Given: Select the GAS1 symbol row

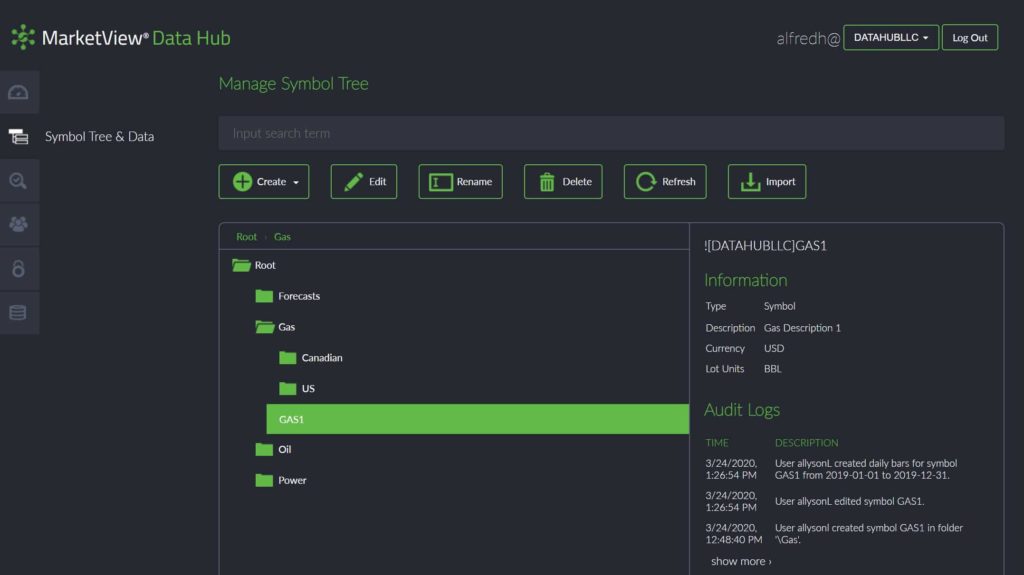Looking at the screenshot, I should 477,419.
